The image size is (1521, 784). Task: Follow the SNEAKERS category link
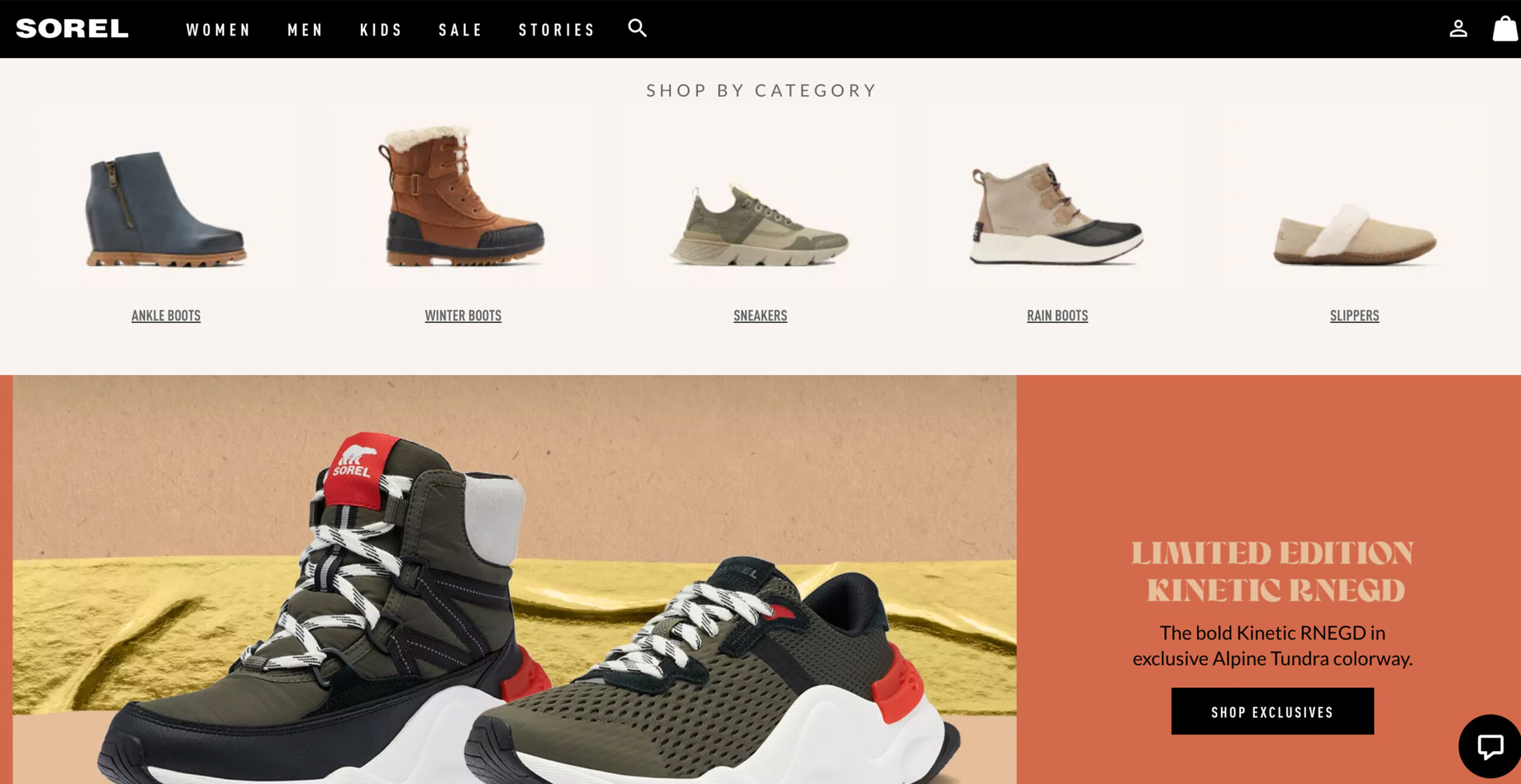(760, 315)
